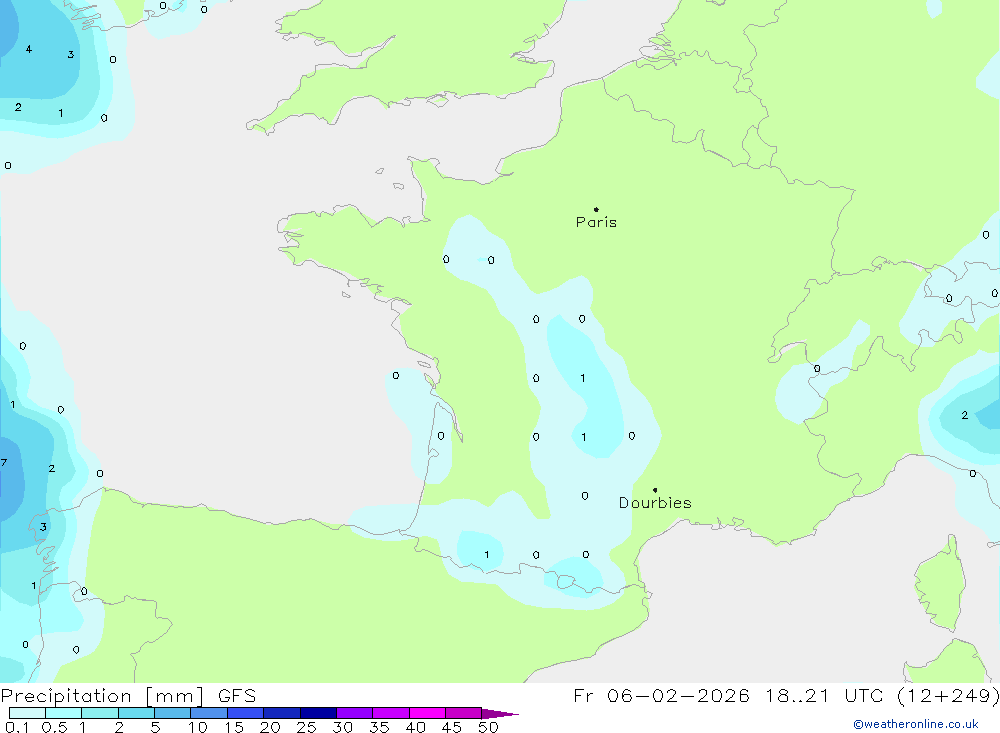Screen dimensions: 1000x733
Task: Click the Dourbies location label
Action: (655, 503)
